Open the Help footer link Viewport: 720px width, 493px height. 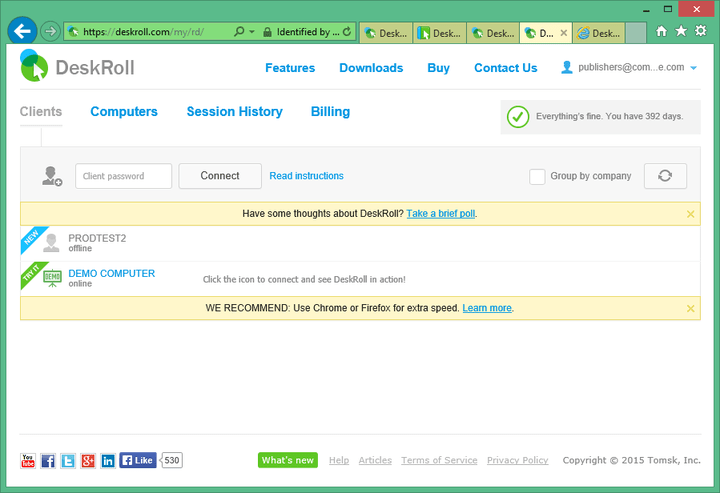[x=339, y=460]
